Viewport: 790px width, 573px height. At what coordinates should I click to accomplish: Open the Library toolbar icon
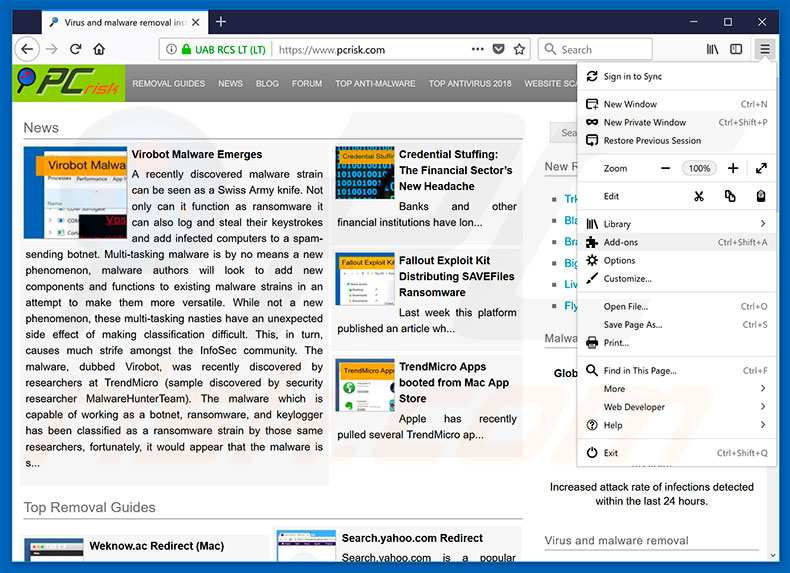click(x=712, y=49)
